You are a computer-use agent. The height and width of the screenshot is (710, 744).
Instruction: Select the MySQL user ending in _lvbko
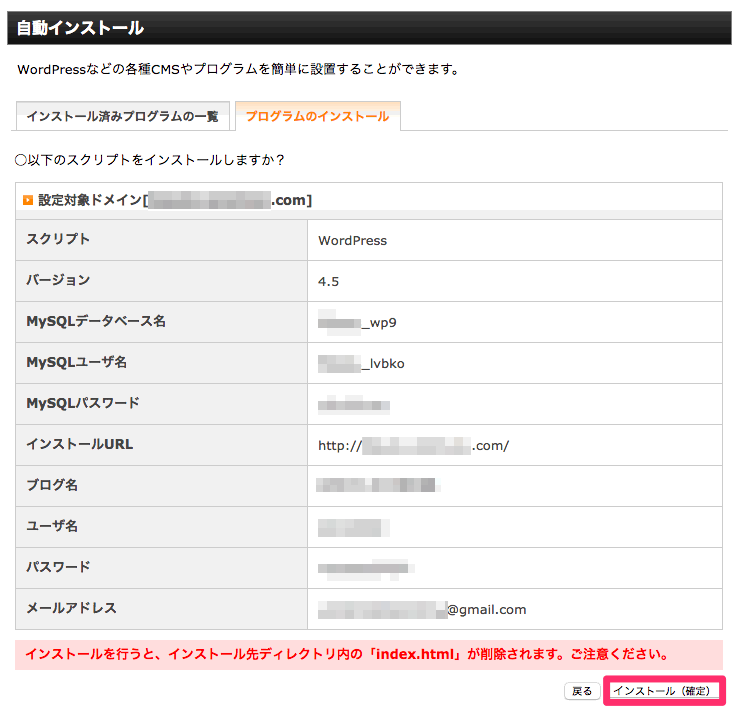361,363
